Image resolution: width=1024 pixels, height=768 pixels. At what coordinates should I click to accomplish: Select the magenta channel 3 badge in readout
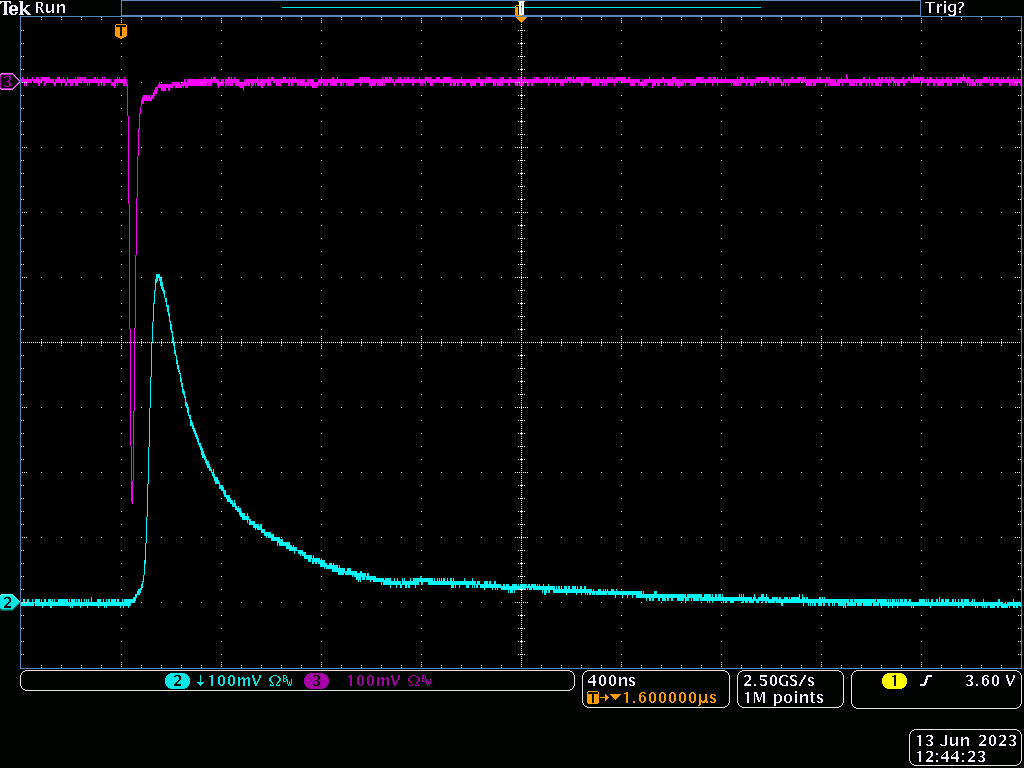click(317, 681)
